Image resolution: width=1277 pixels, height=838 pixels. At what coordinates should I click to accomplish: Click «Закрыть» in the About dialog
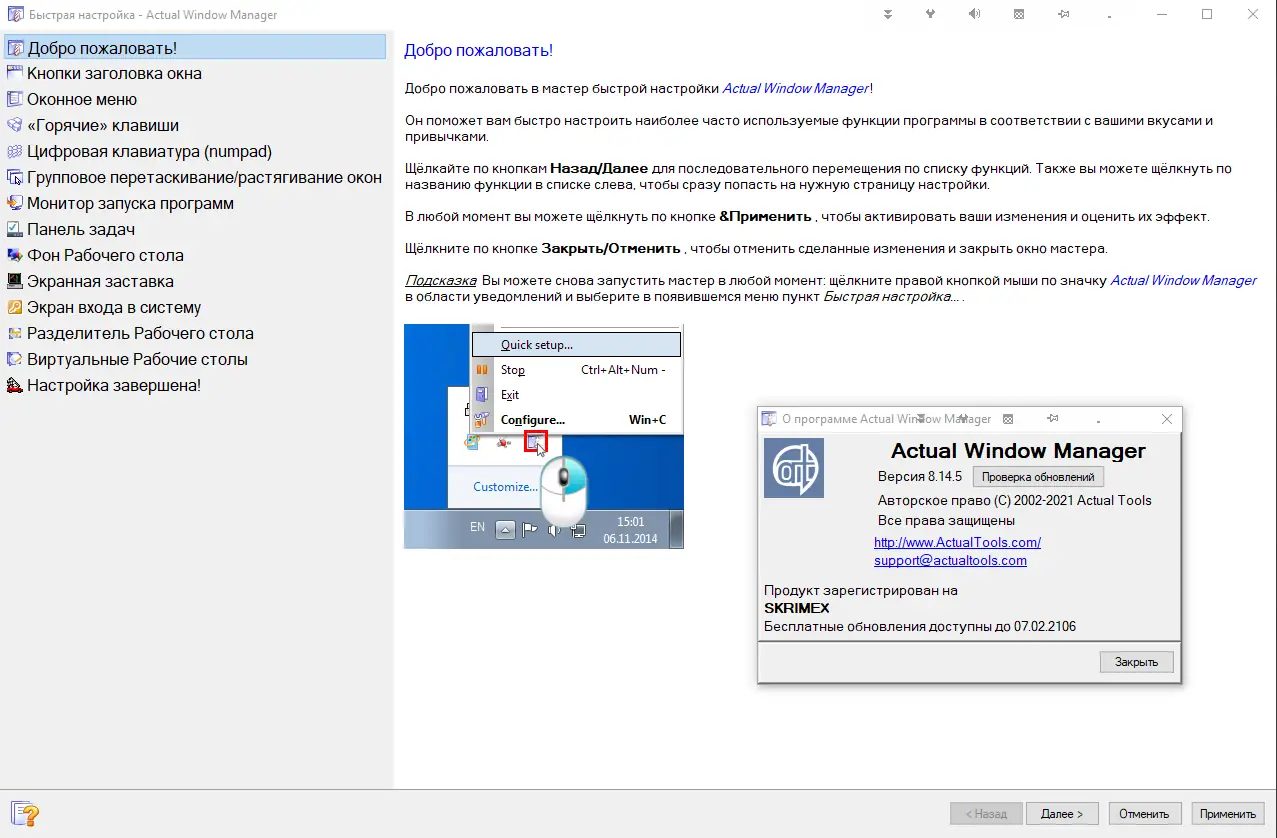tap(1136, 662)
